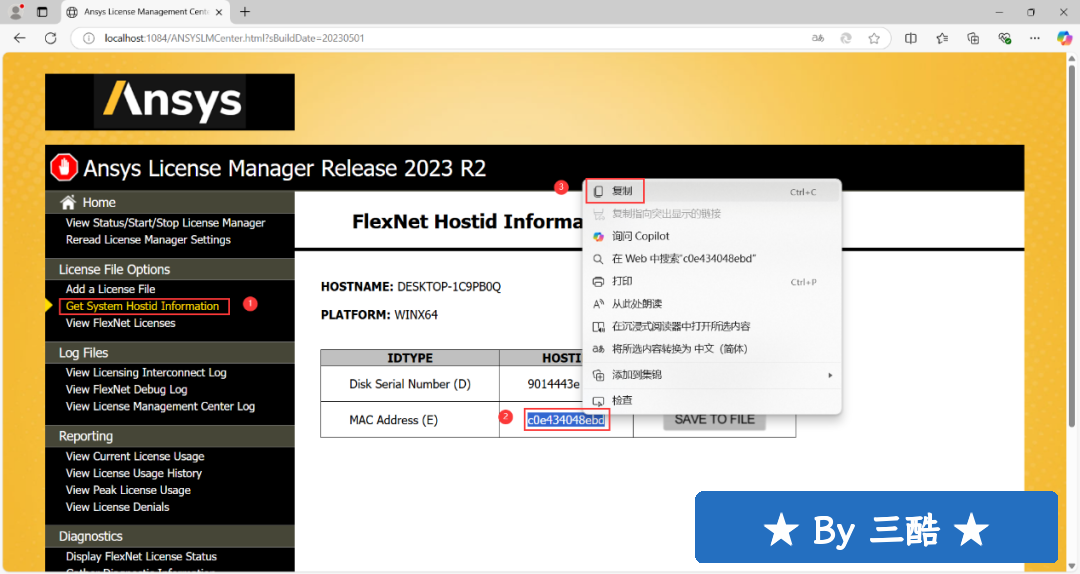Go to Home in the sidebar
Viewport: 1080px width, 574px height.
pos(98,203)
